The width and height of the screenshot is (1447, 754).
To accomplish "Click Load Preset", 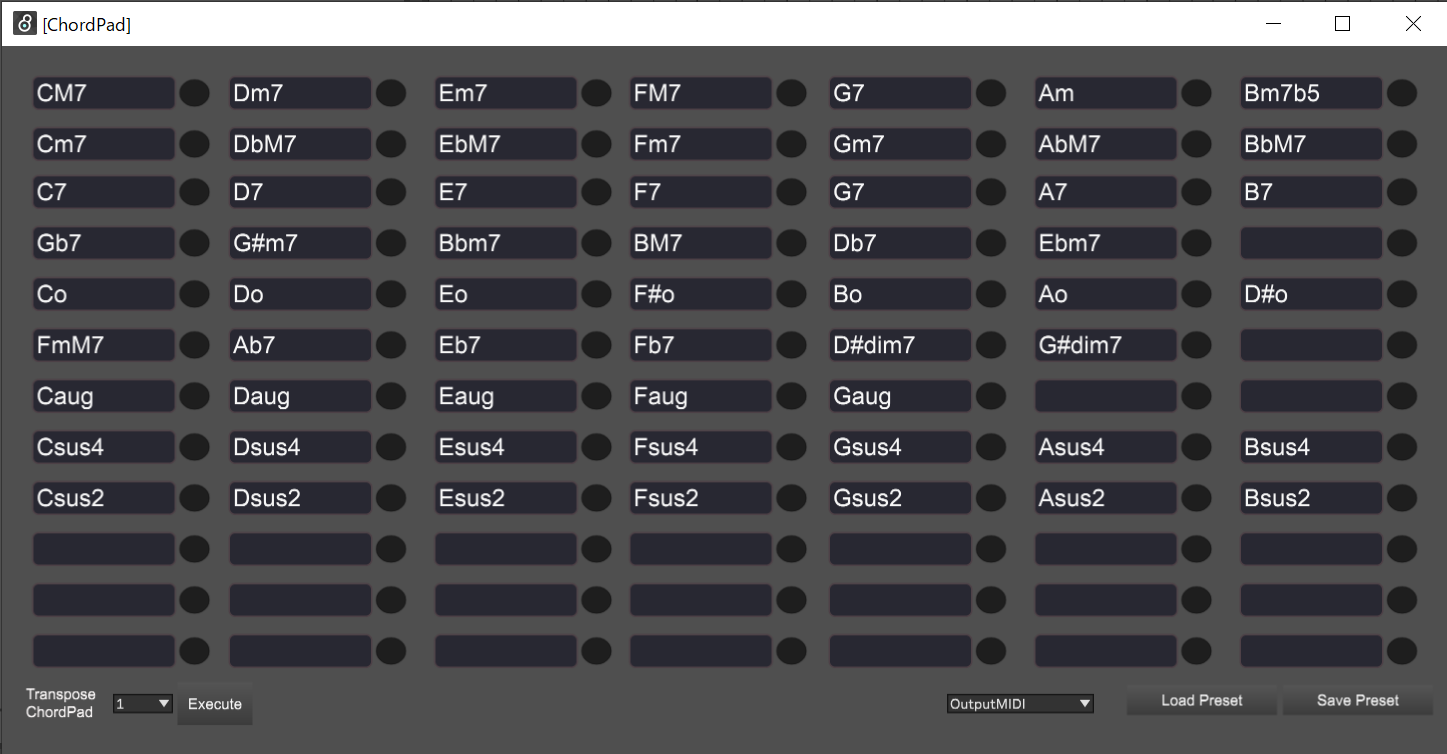I will pyautogui.click(x=1201, y=701).
